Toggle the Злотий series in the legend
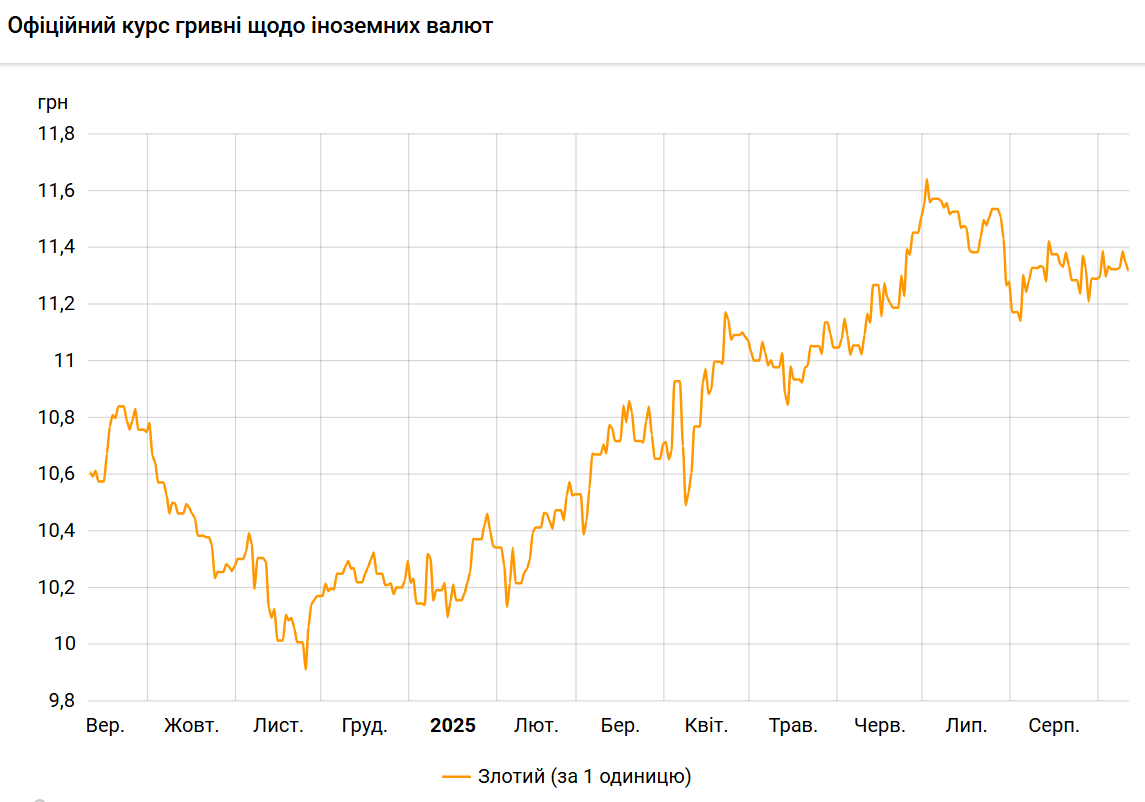 point(584,776)
